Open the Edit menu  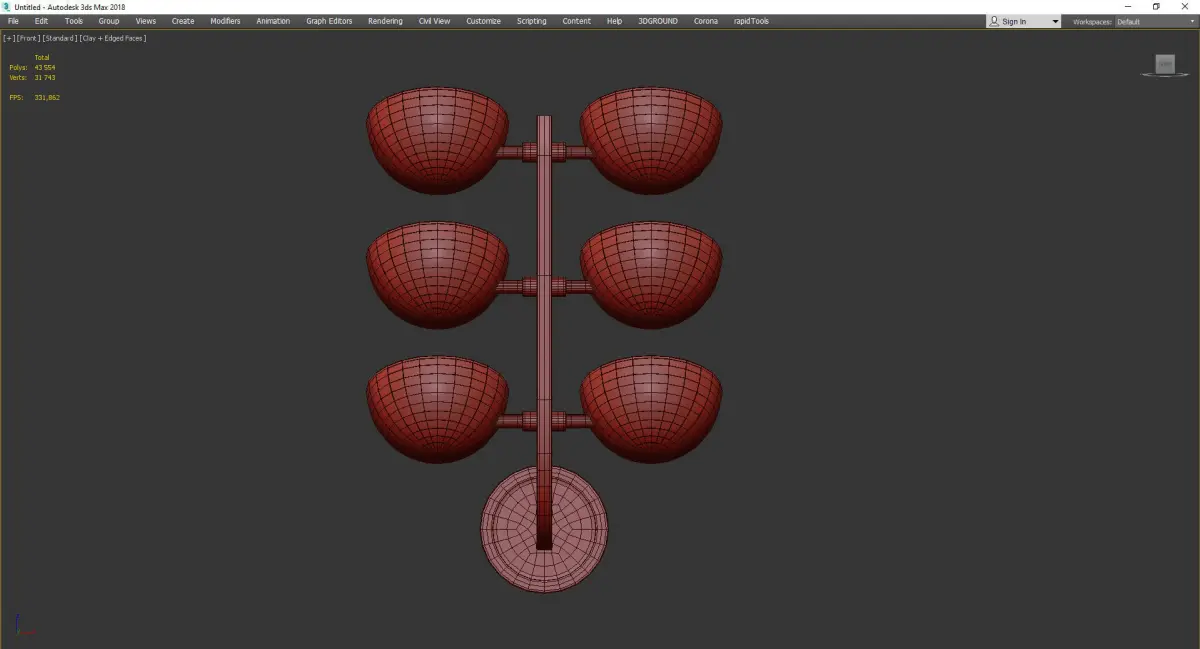[41, 21]
